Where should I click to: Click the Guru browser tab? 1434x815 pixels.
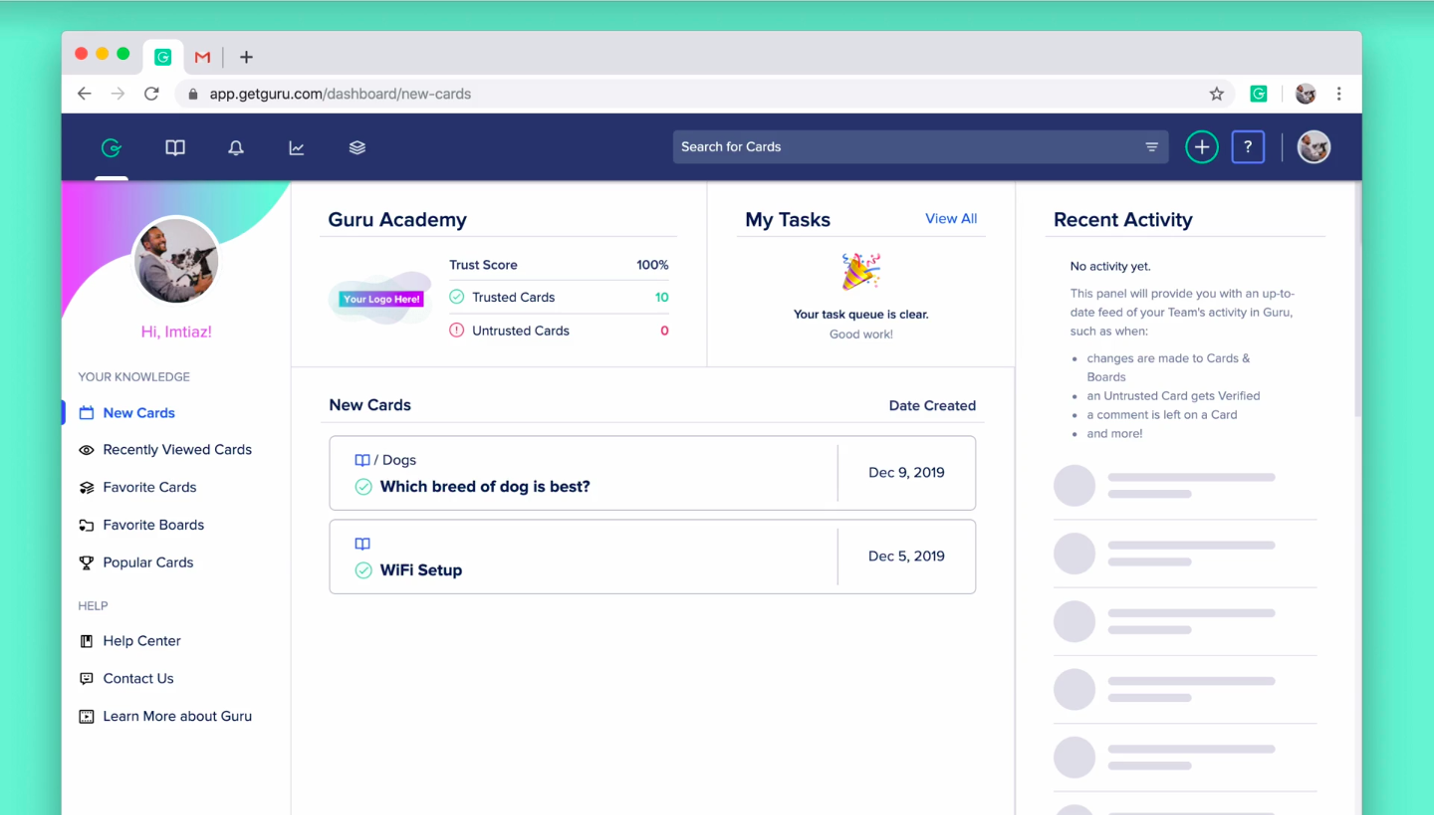click(163, 57)
